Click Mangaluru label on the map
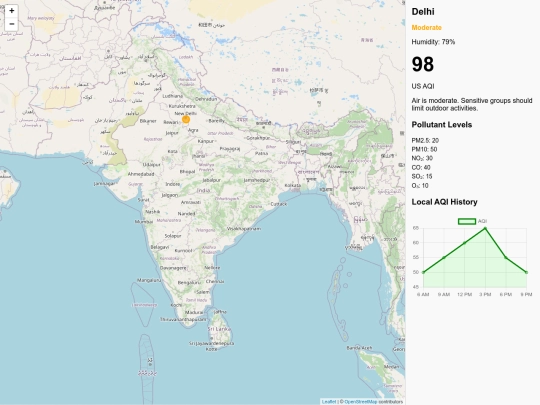The height and width of the screenshot is (405, 540). point(149,280)
